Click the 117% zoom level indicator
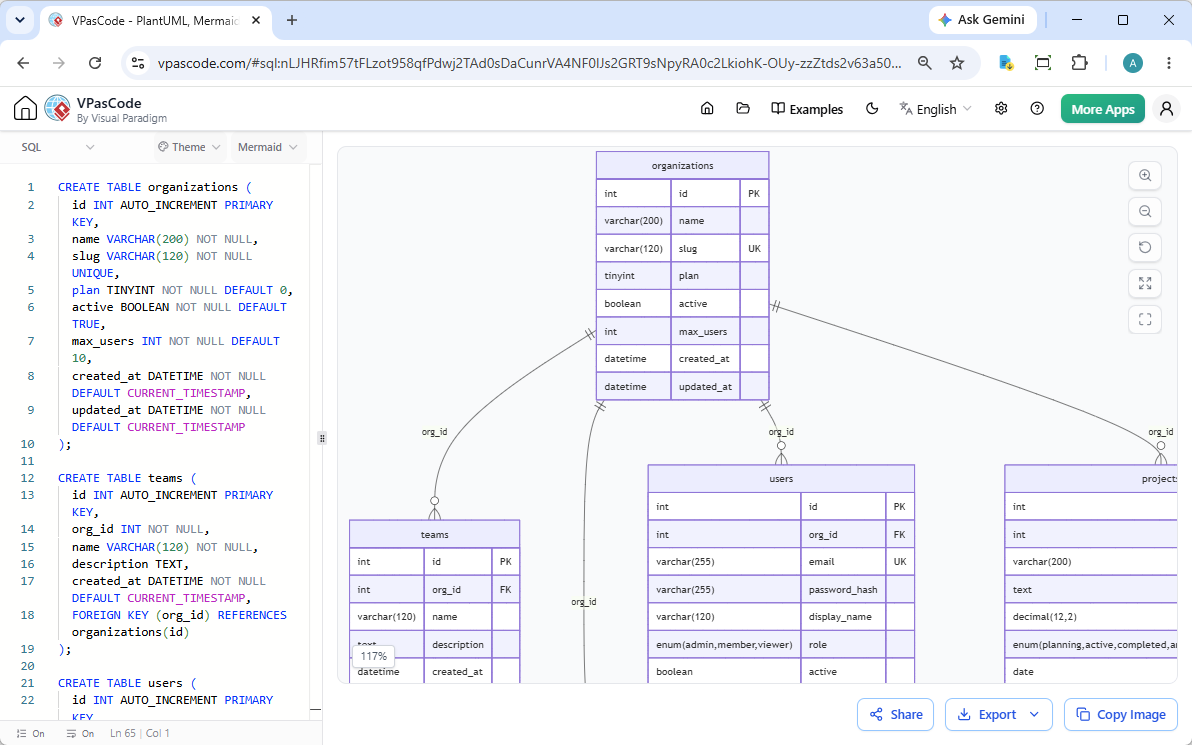This screenshot has width=1192, height=745. (373, 656)
